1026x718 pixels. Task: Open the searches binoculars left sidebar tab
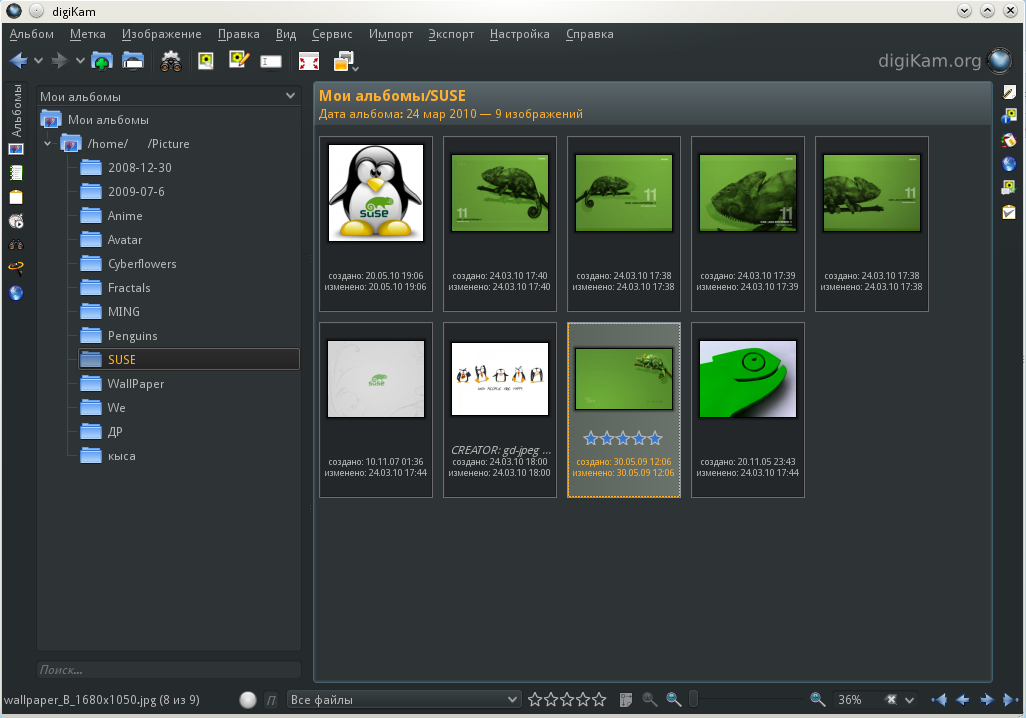[x=16, y=245]
